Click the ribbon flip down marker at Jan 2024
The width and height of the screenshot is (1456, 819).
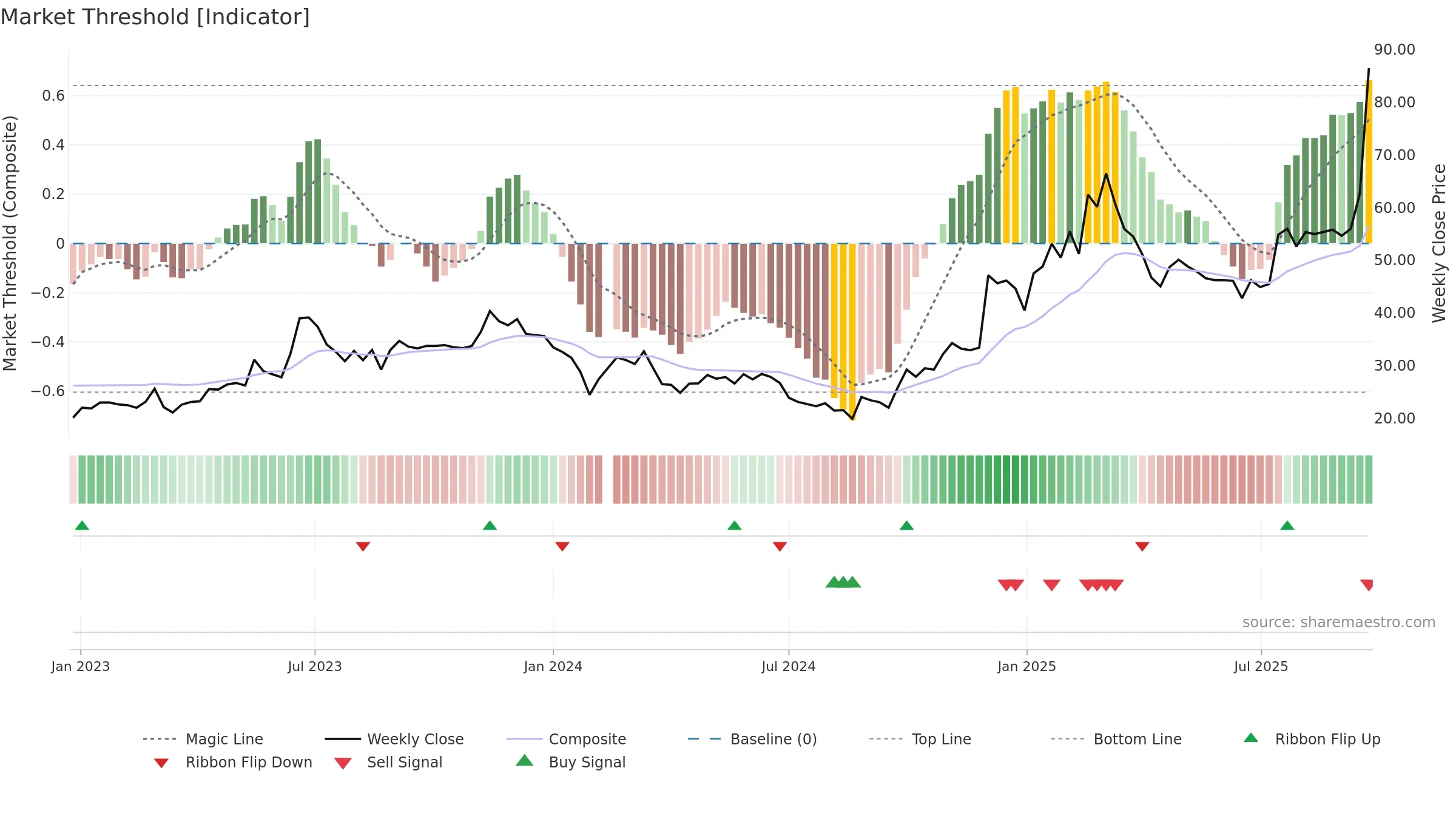coord(562,547)
